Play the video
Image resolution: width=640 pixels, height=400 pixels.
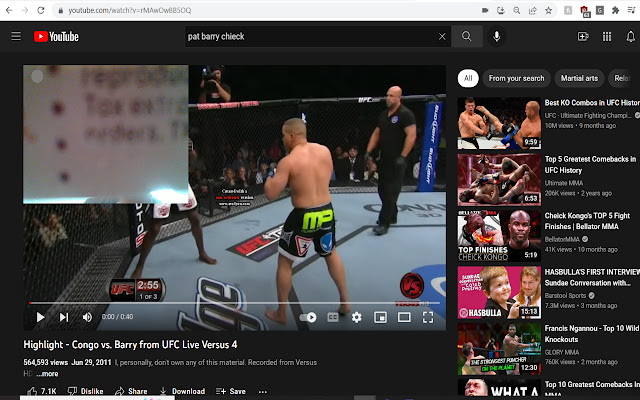(x=40, y=317)
